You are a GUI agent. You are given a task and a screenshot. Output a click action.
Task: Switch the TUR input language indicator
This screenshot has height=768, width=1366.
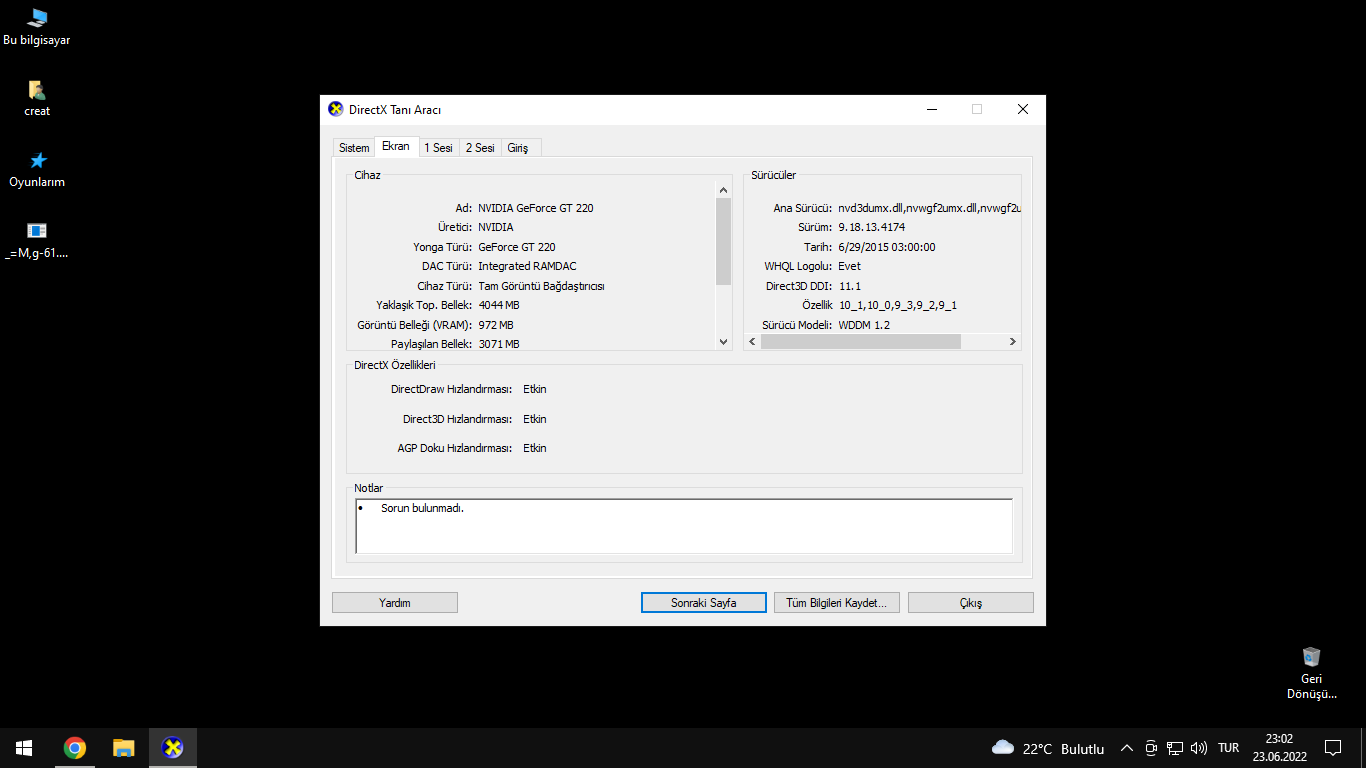click(x=1229, y=748)
